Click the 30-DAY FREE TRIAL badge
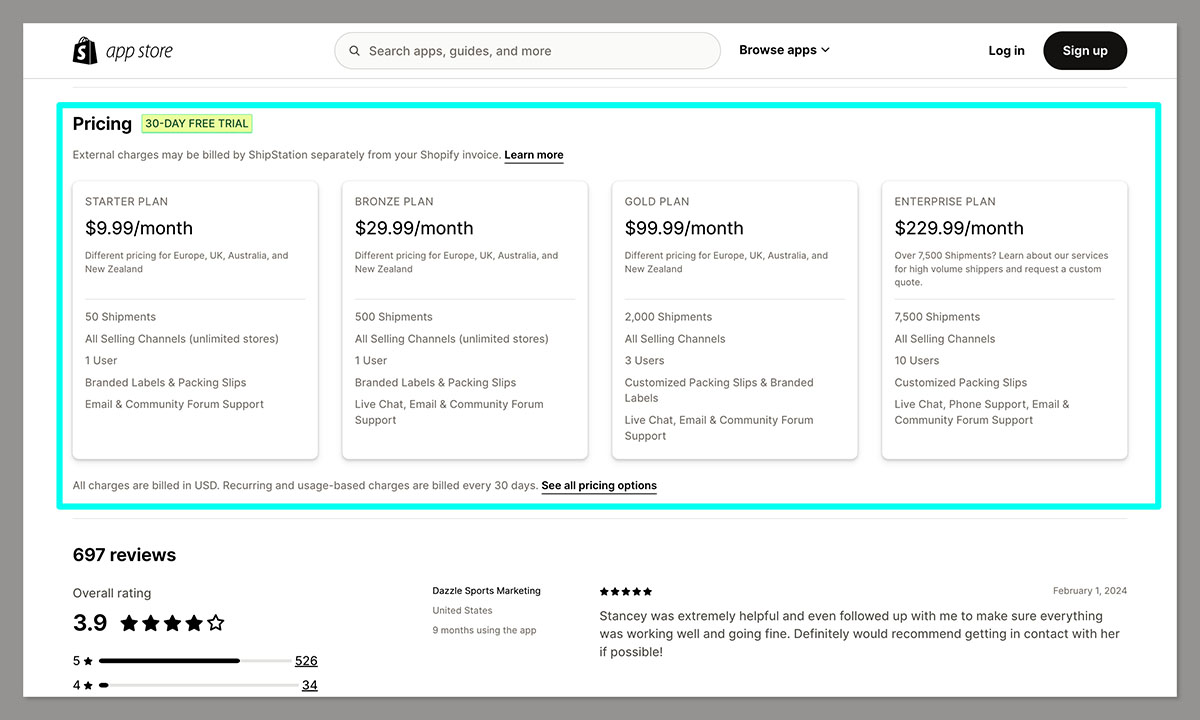Viewport: 1200px width, 720px height. click(196, 123)
